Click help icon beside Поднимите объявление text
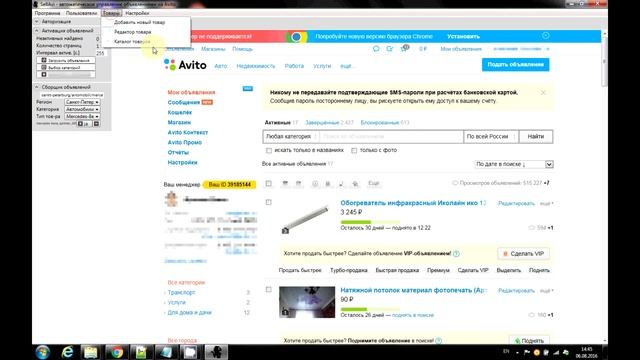The image size is (640, 360). [x=438, y=340]
